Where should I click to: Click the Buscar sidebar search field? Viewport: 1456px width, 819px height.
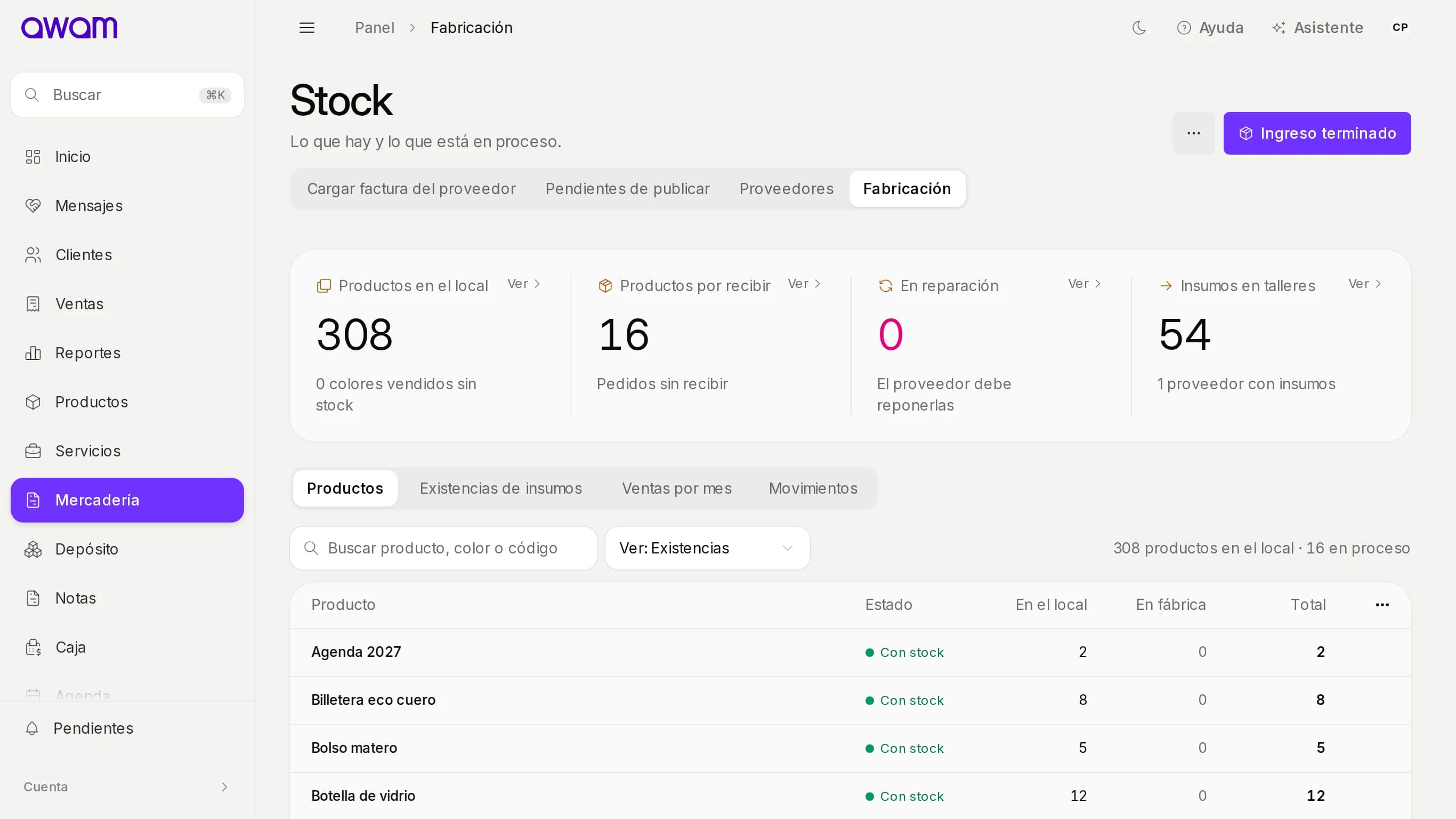pos(127,95)
